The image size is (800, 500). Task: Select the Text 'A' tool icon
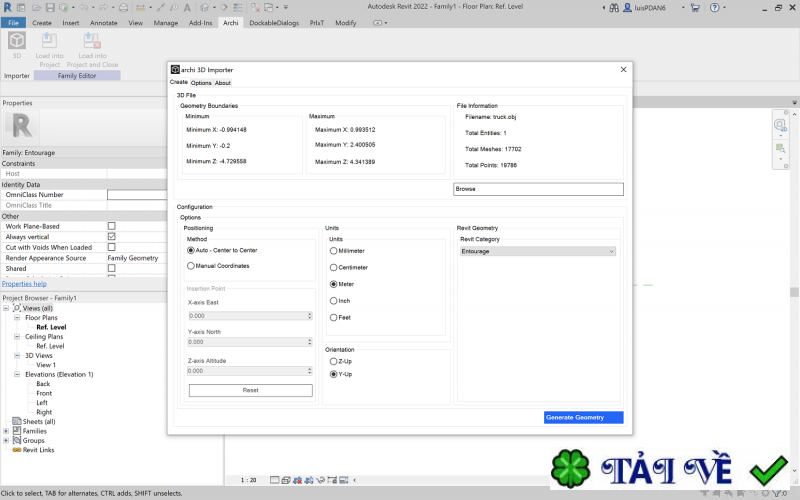[187, 8]
